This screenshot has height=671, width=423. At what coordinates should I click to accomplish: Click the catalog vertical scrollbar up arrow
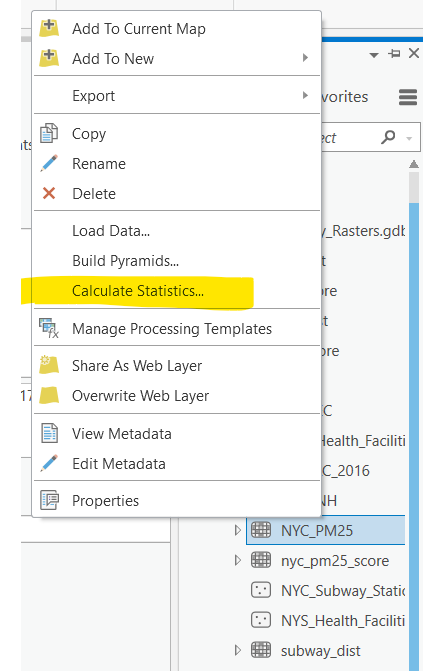pos(414,164)
